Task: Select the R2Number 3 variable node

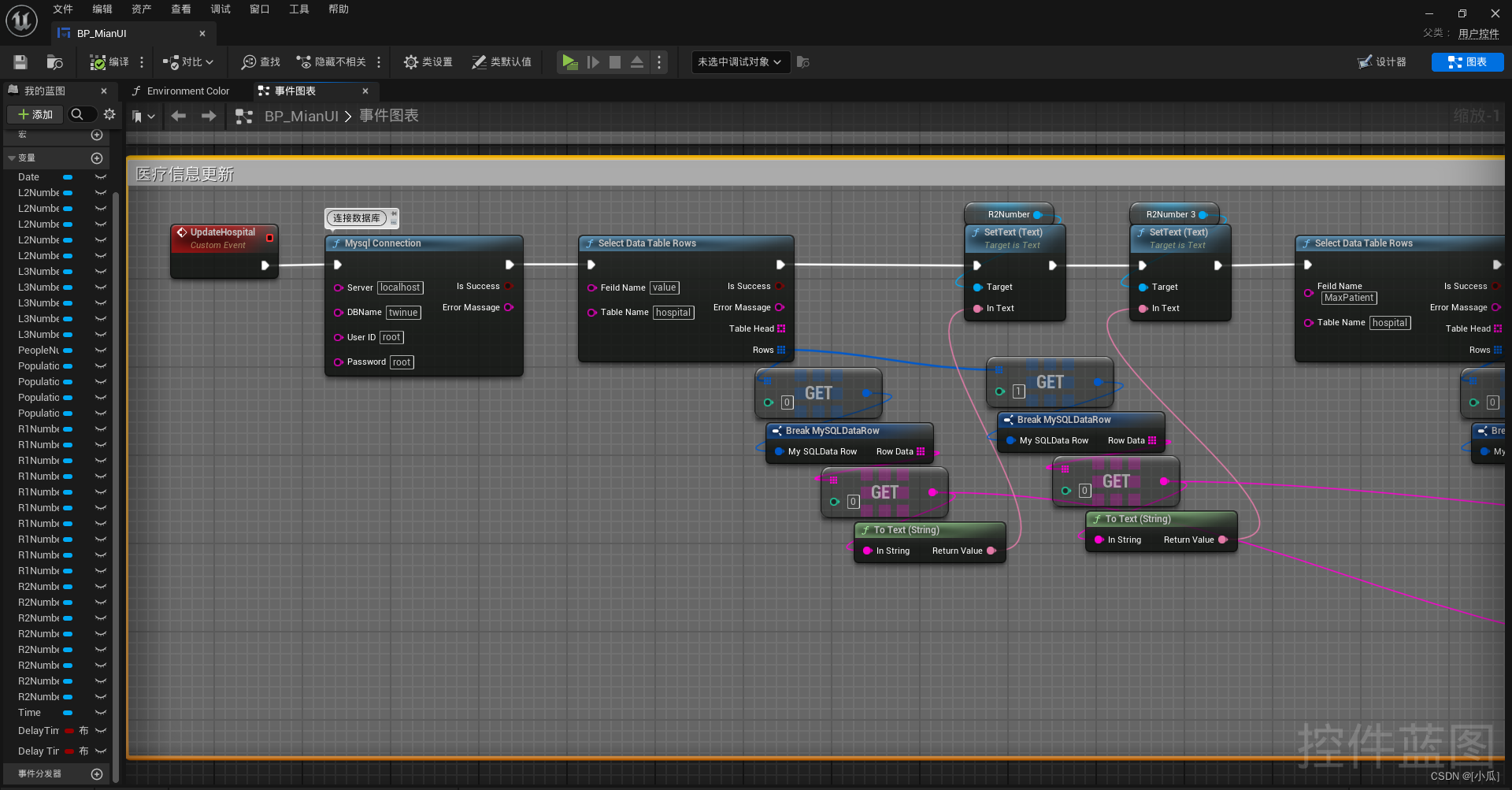Action: tap(1173, 214)
